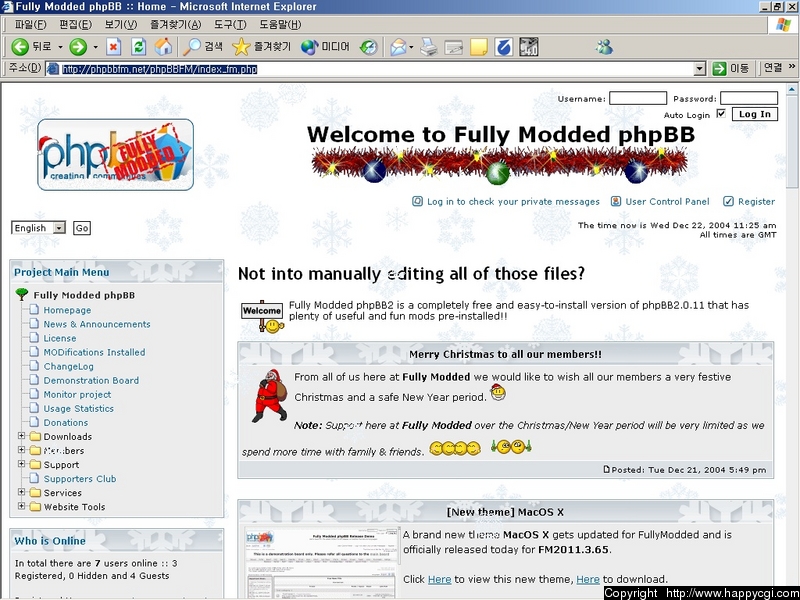The image size is (800, 600).
Task: Open the ChangeLog link
Action: (68, 366)
